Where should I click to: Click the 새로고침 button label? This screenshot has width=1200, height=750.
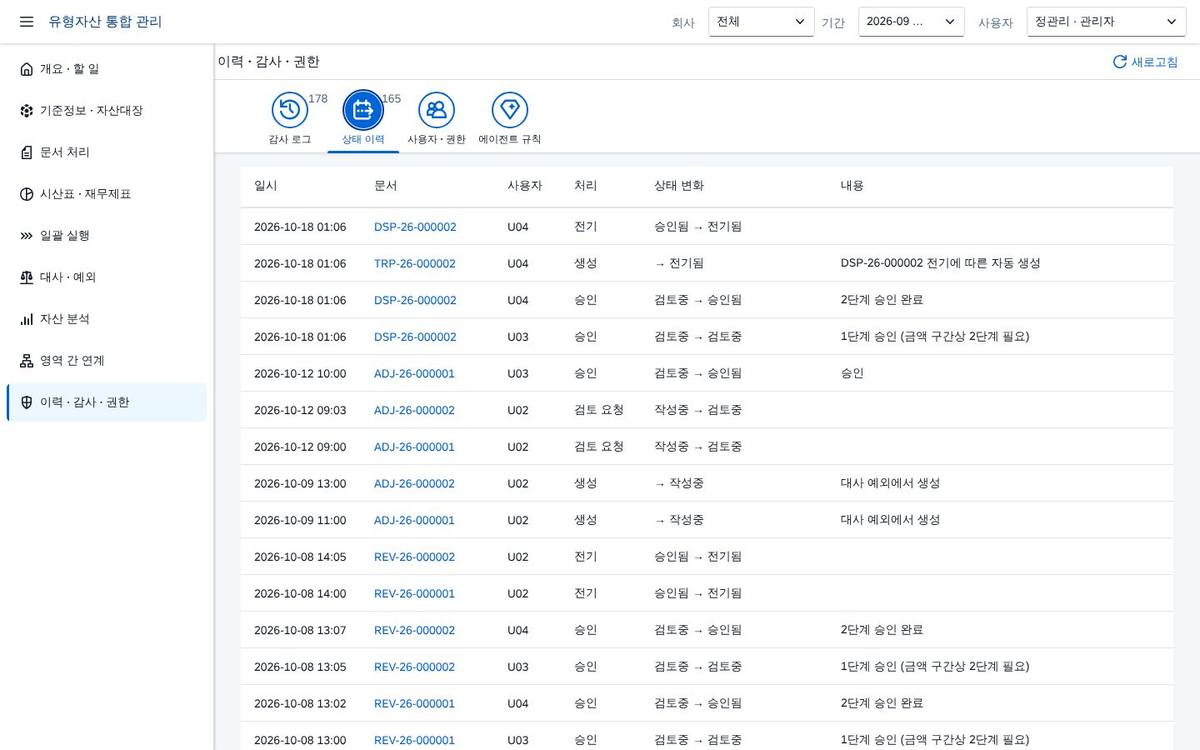[1154, 62]
